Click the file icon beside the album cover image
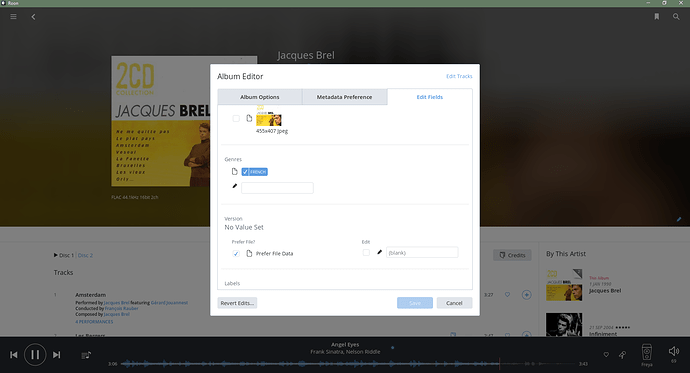Viewport: 690px width, 373px height. click(x=249, y=118)
